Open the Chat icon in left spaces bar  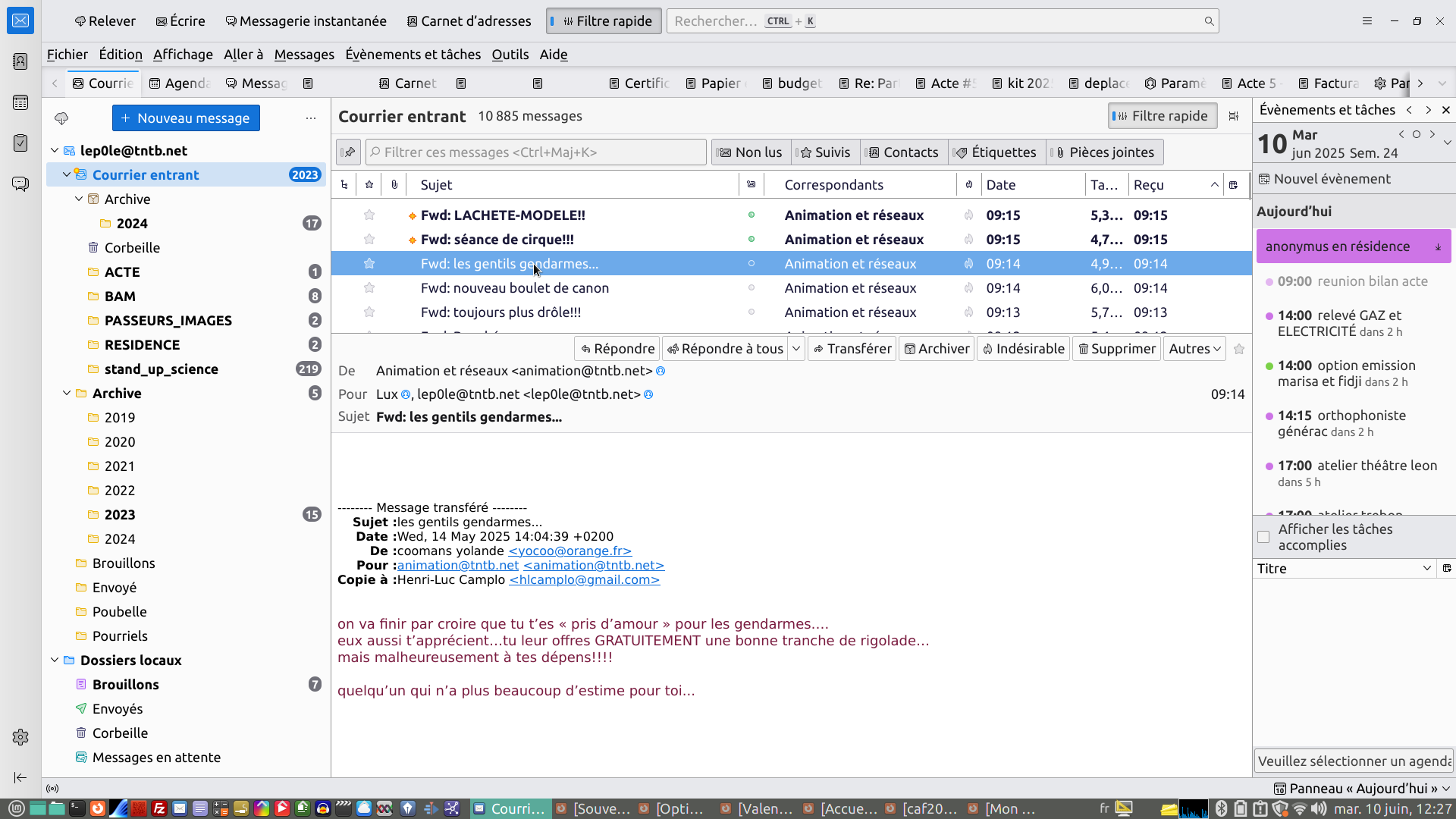[x=20, y=184]
